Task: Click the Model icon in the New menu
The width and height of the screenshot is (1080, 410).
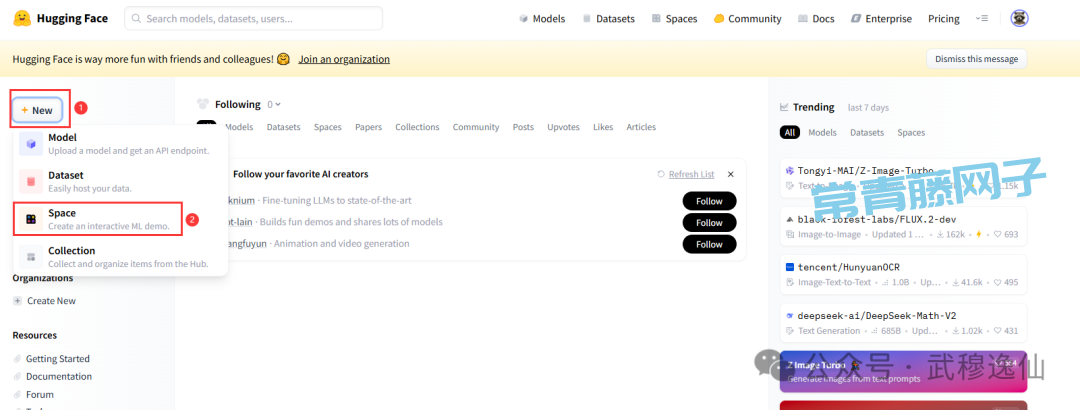Action: 31,144
